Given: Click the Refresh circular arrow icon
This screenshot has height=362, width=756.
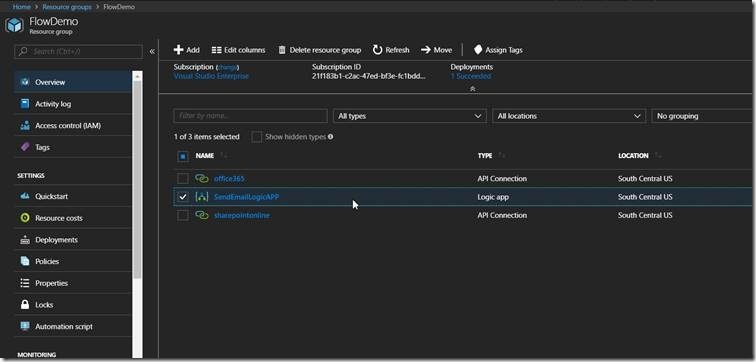Looking at the screenshot, I should click(378, 50).
